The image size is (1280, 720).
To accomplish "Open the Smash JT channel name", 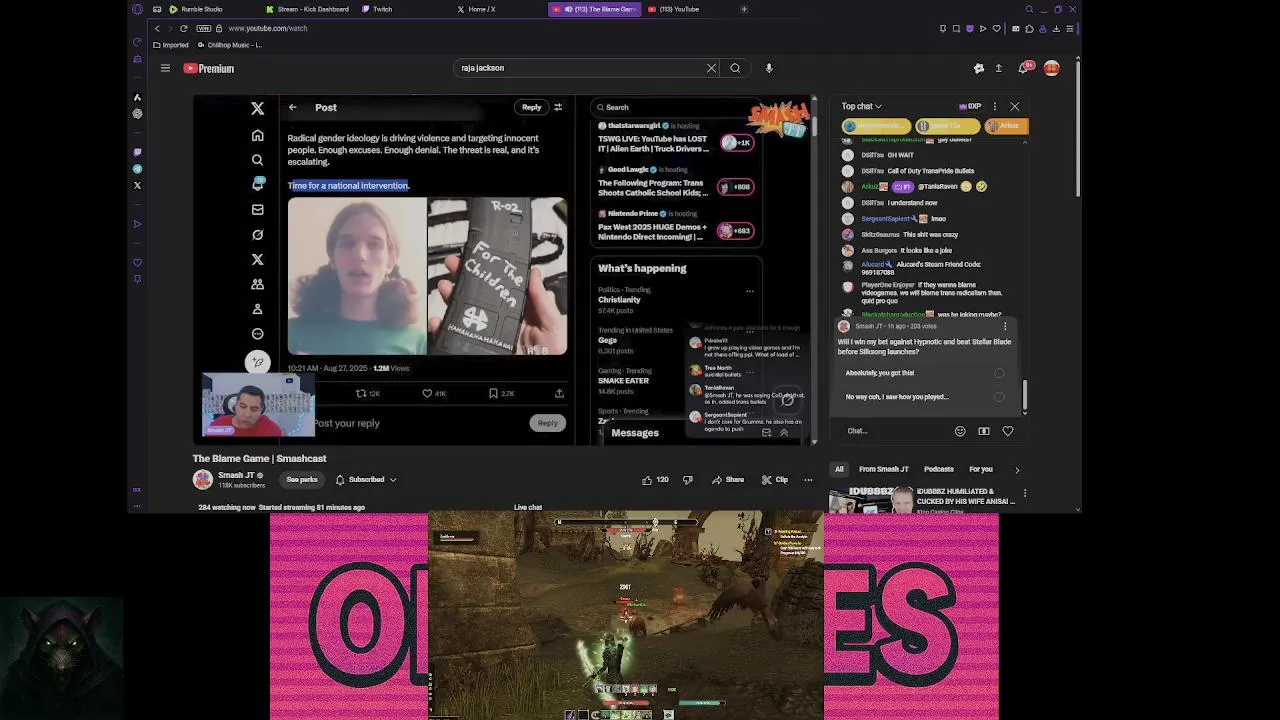I will click(x=237, y=475).
